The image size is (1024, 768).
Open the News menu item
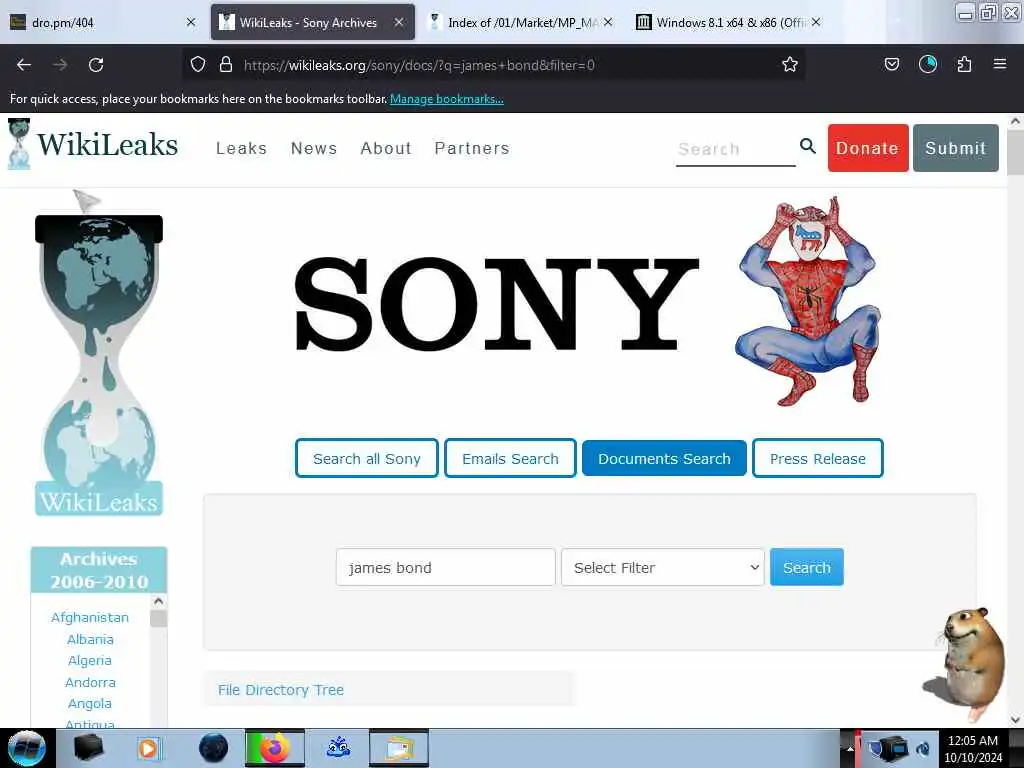click(314, 148)
